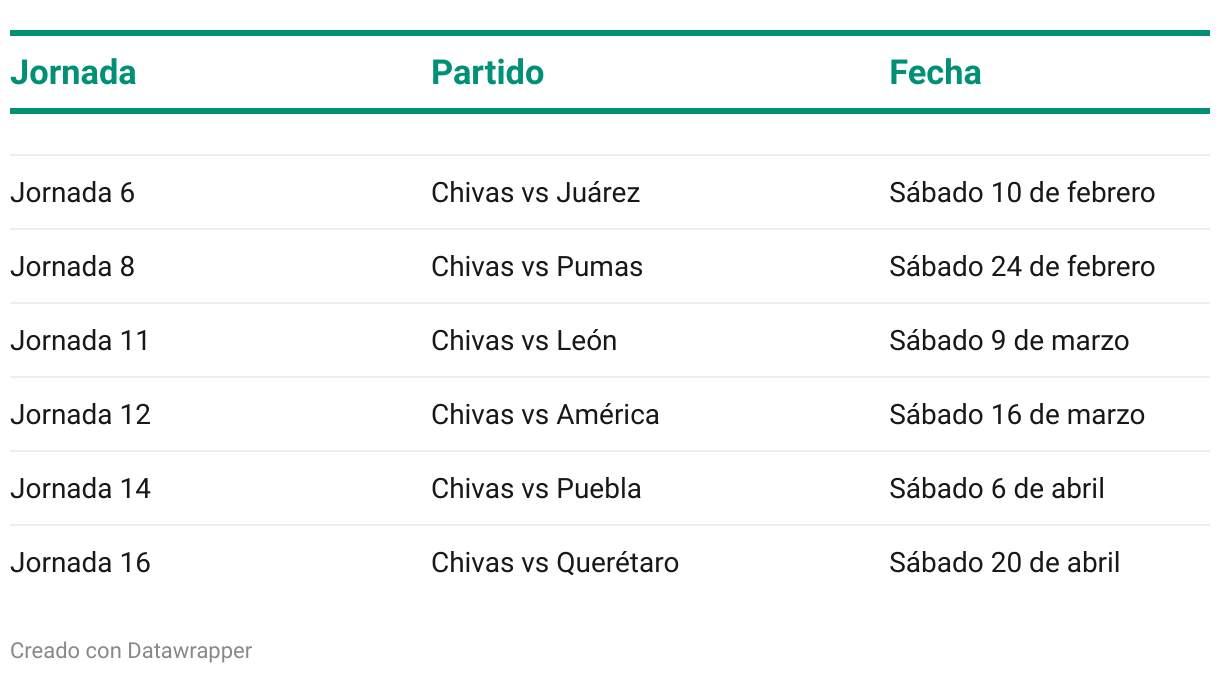Select the Chivas vs León match
The width and height of the screenshot is (1220, 674).
pyautogui.click(x=524, y=340)
